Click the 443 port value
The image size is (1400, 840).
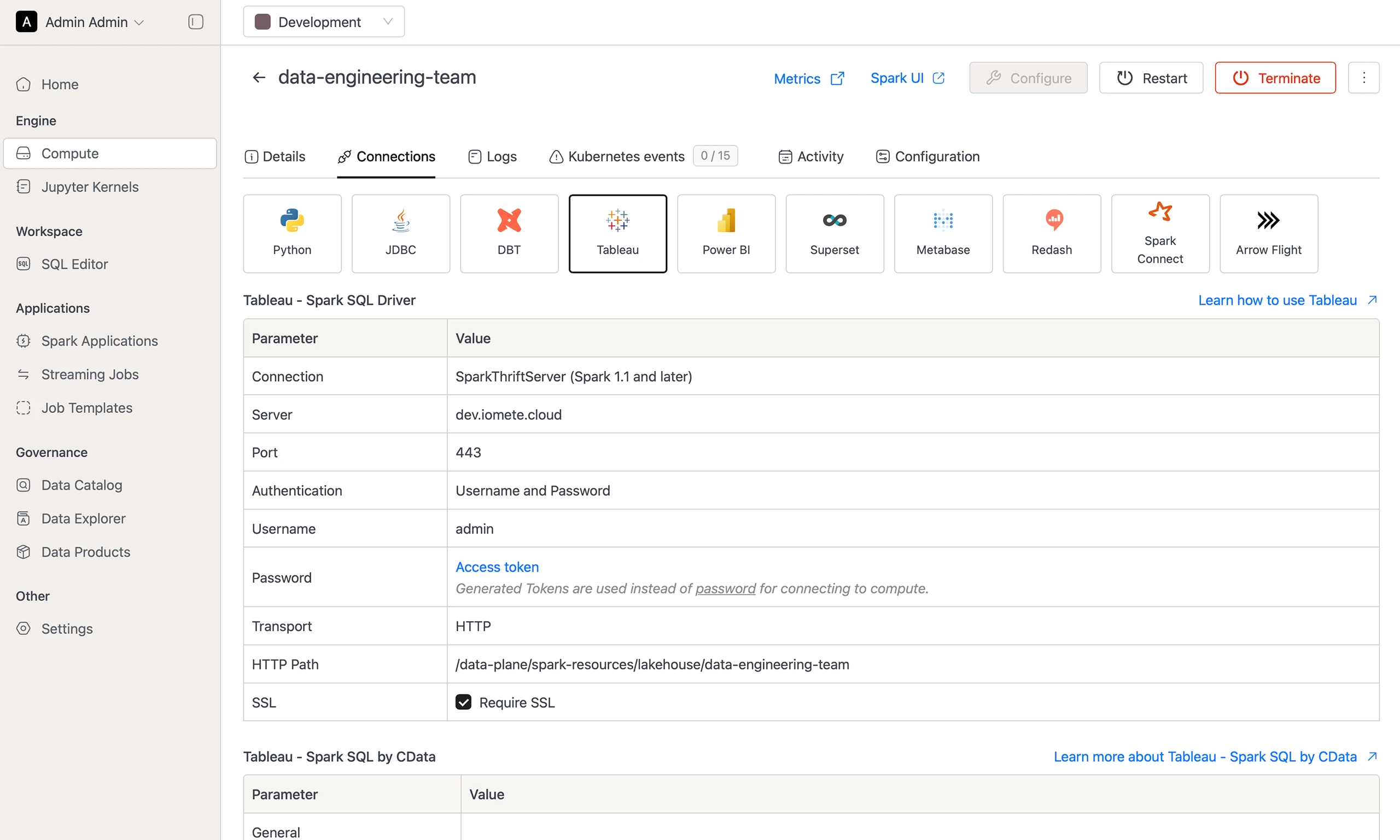click(x=468, y=452)
